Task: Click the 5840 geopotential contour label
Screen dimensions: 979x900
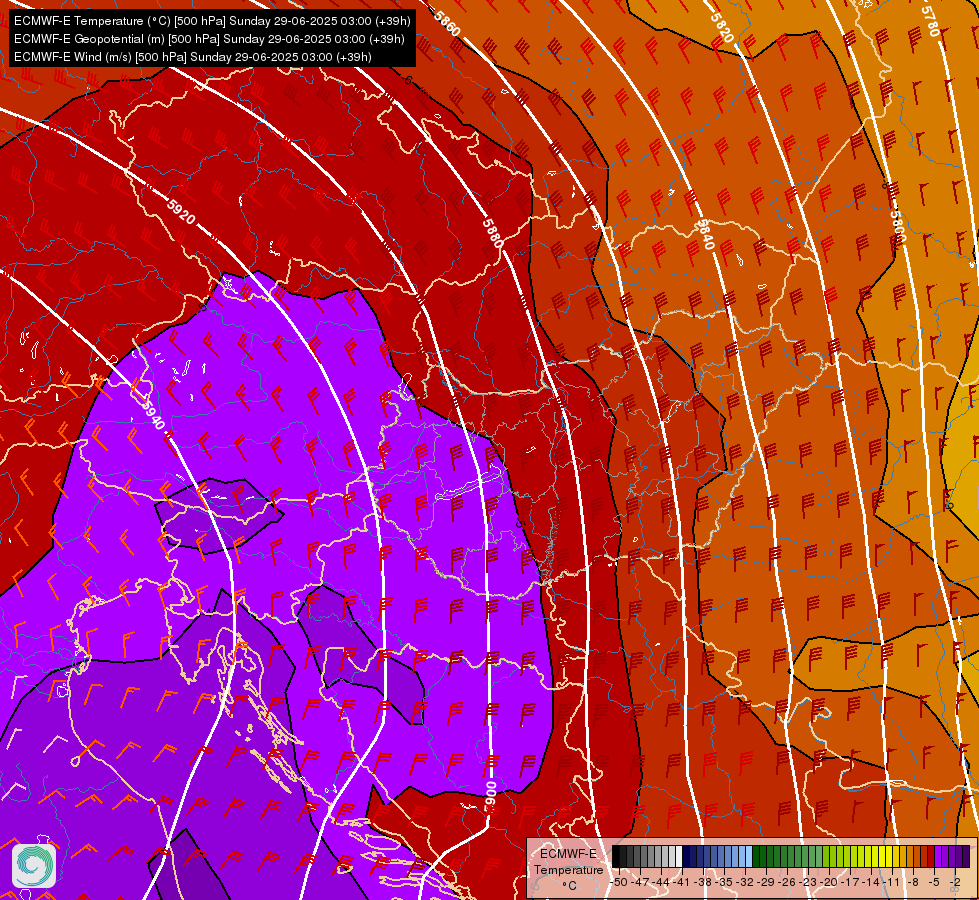Action: [704, 235]
